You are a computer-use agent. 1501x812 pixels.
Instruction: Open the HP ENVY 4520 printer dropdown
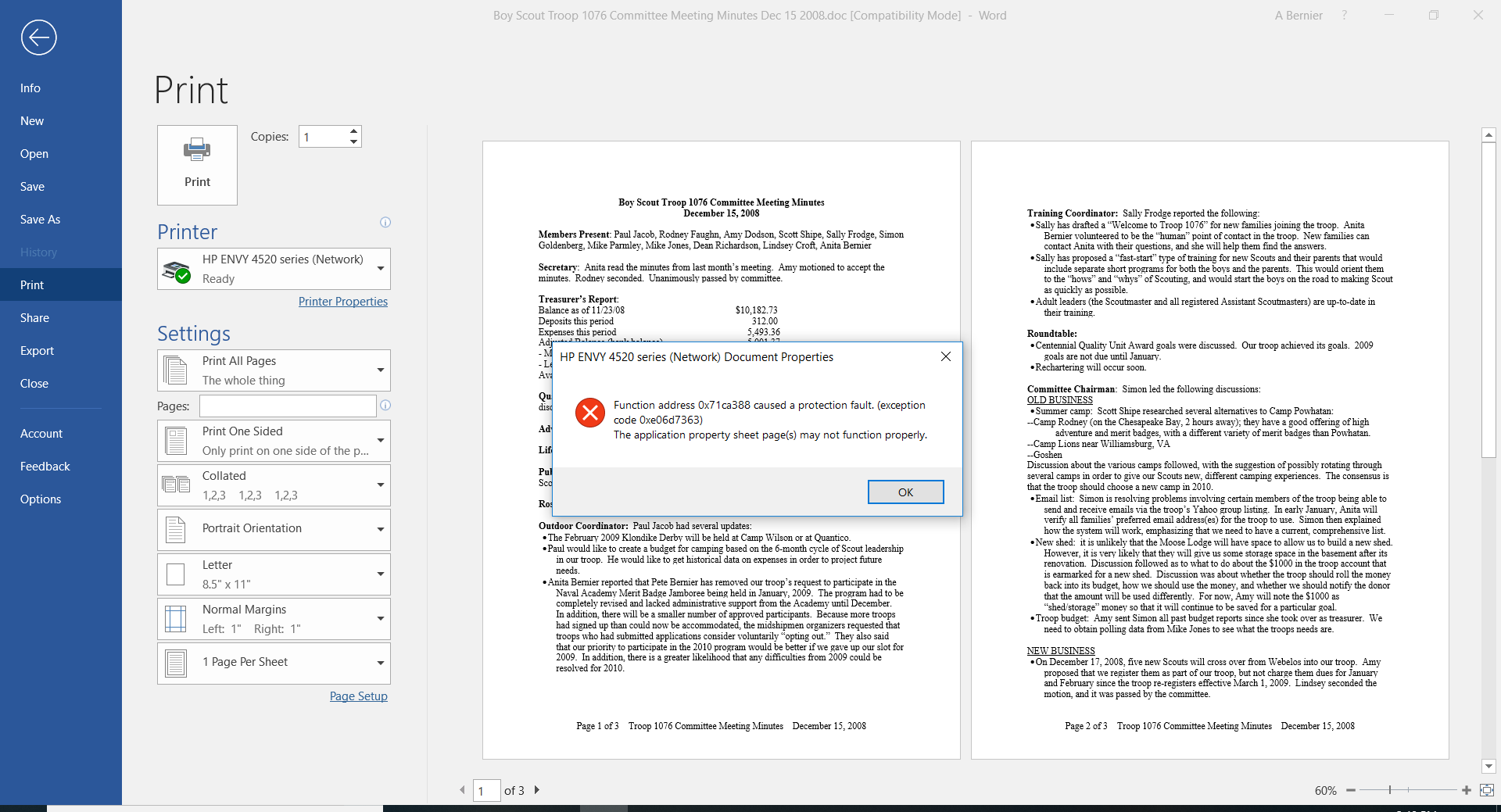(274, 269)
